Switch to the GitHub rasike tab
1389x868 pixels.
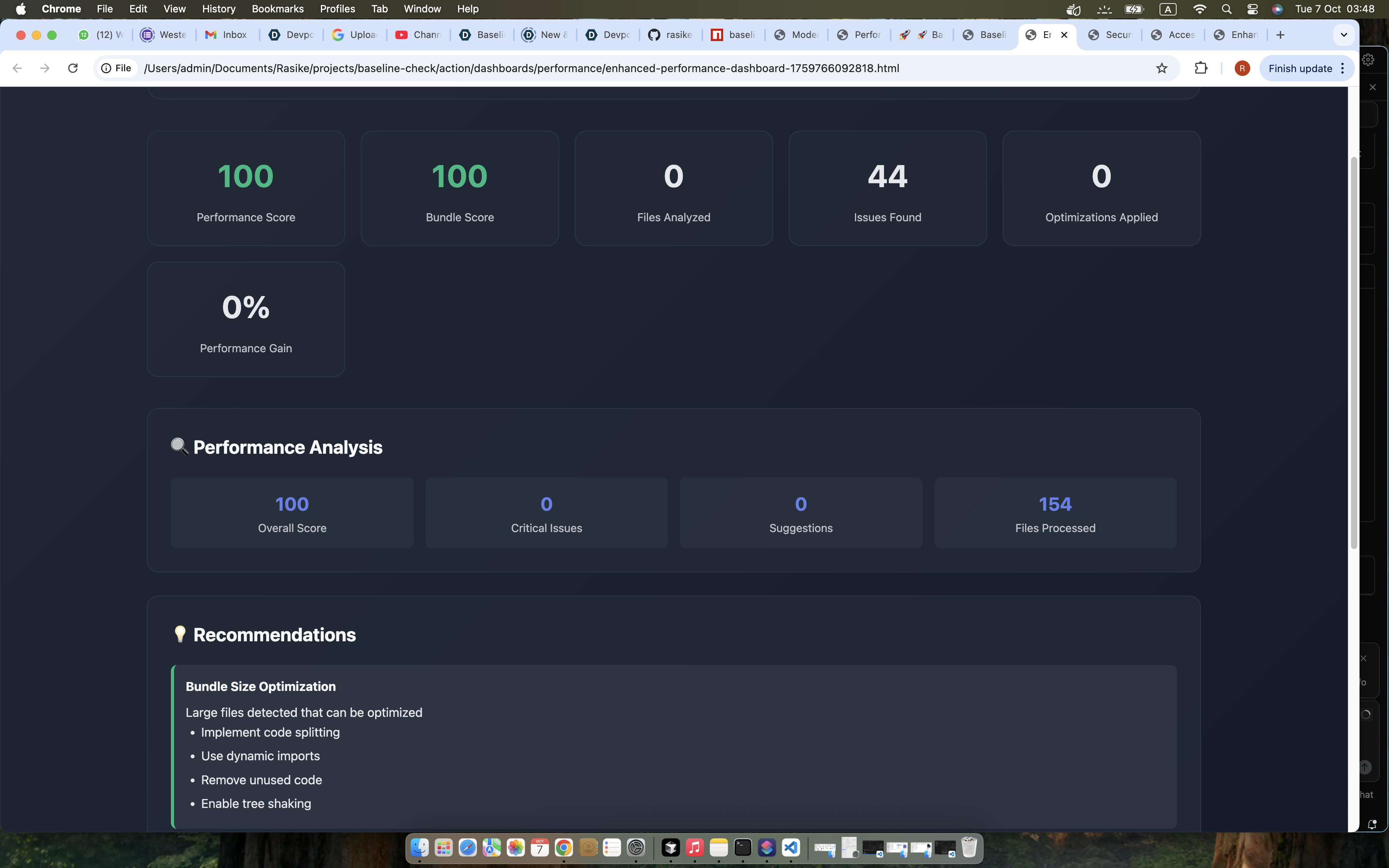pos(670,35)
